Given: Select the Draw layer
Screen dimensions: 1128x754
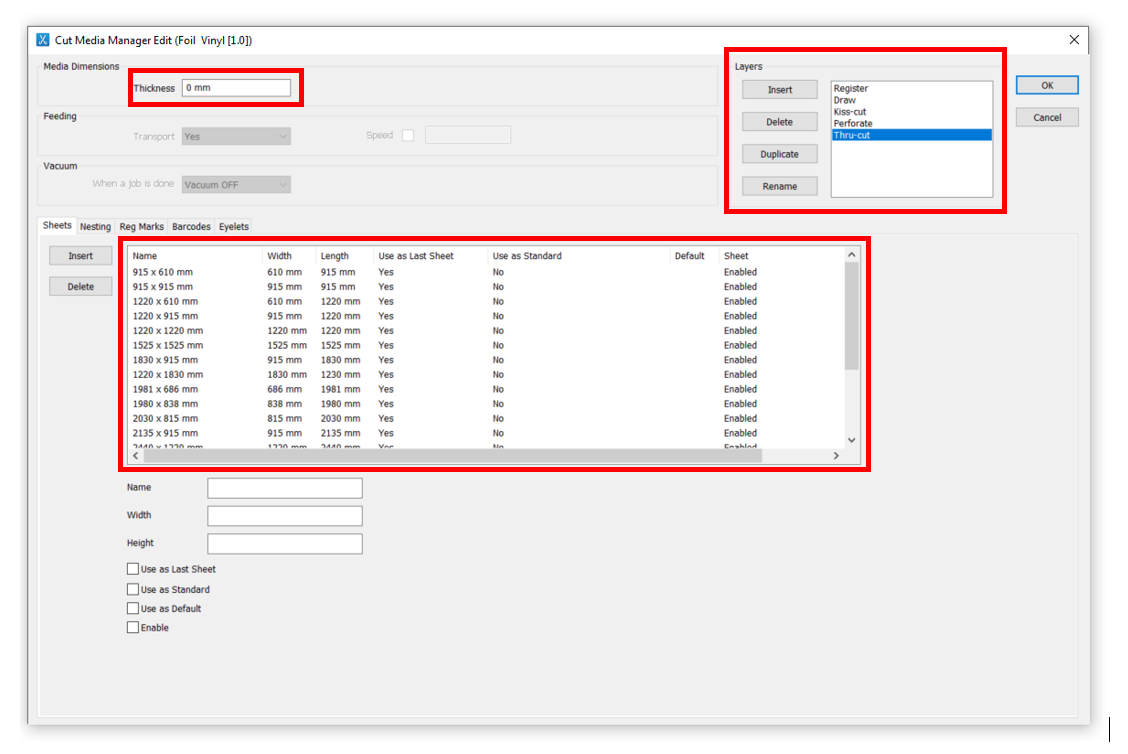Looking at the screenshot, I should (x=911, y=100).
